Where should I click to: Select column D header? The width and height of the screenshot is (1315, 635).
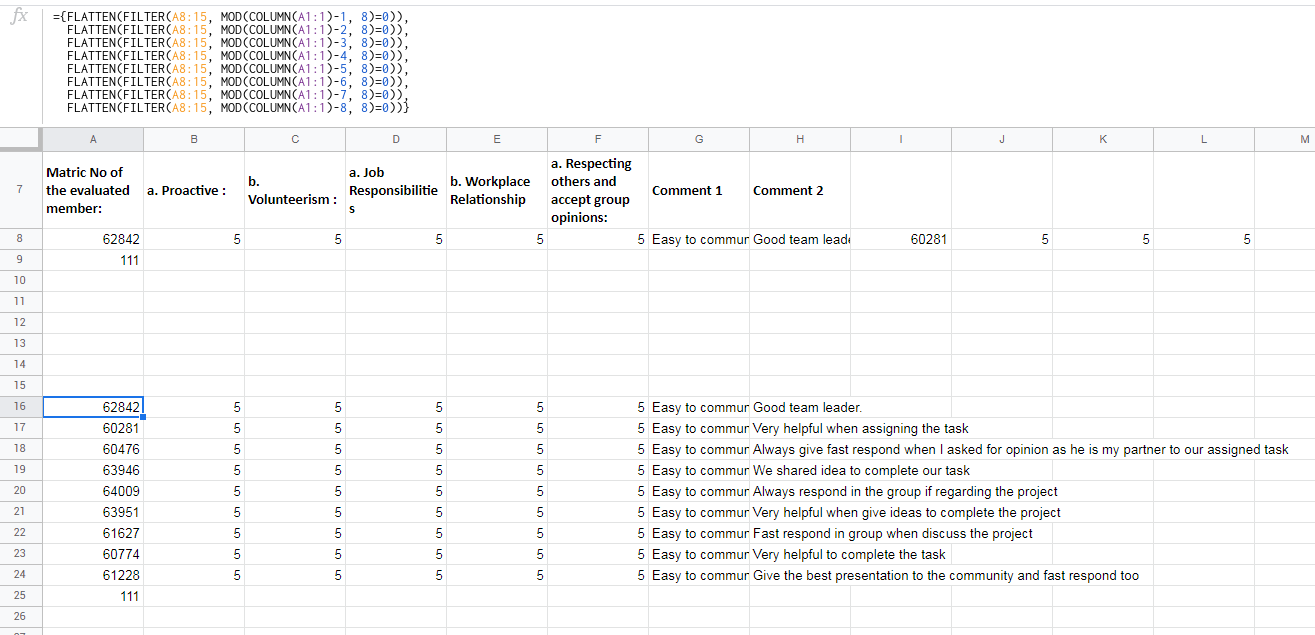[x=396, y=139]
